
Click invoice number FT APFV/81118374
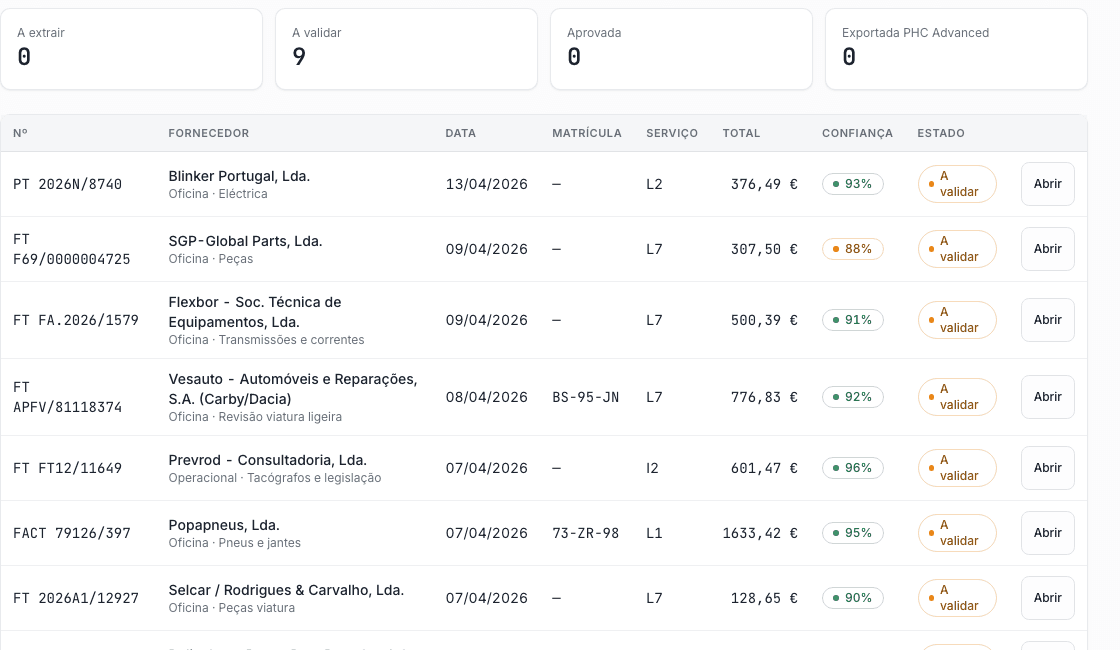tap(68, 397)
